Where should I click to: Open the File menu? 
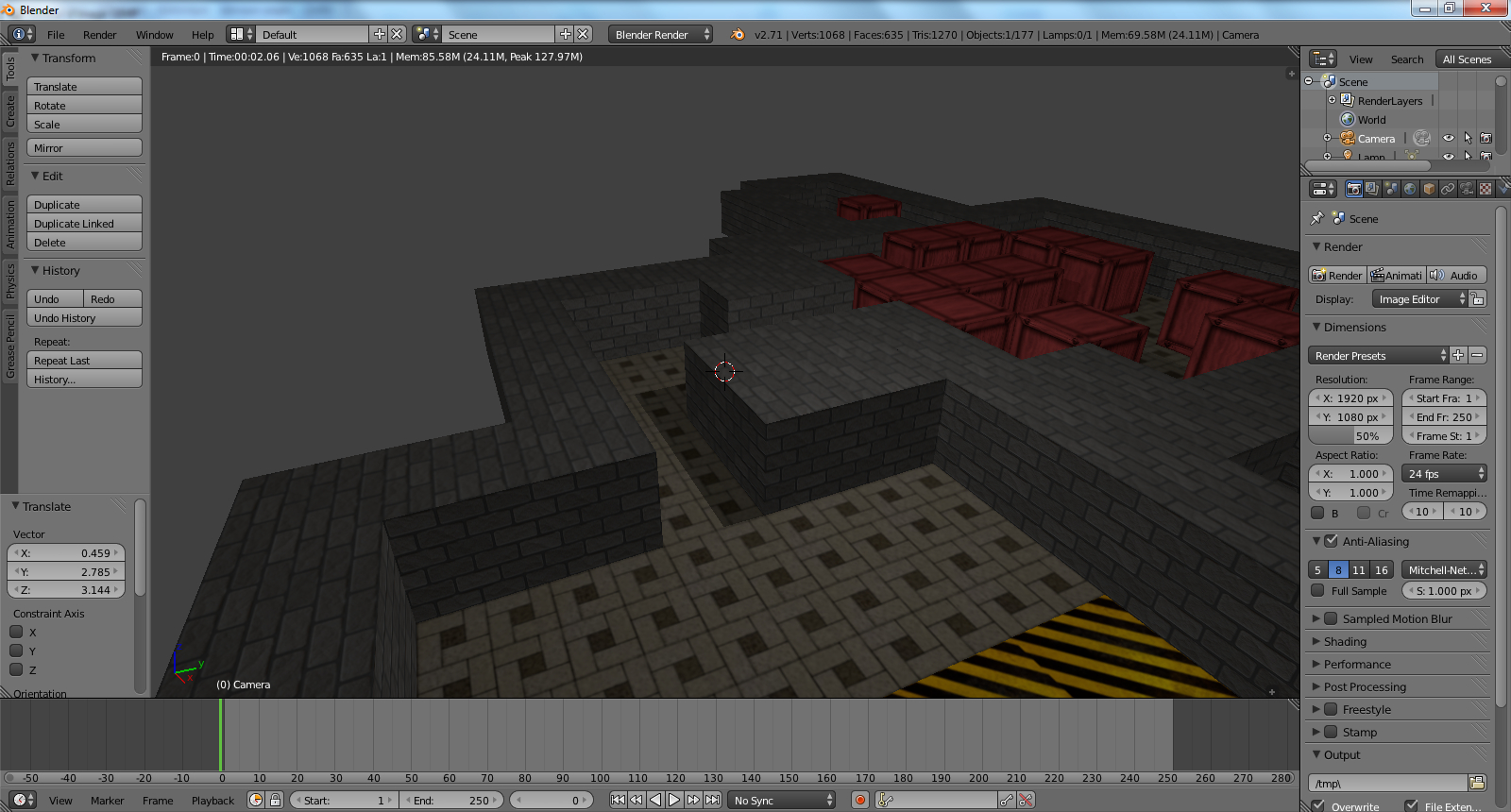[x=56, y=34]
